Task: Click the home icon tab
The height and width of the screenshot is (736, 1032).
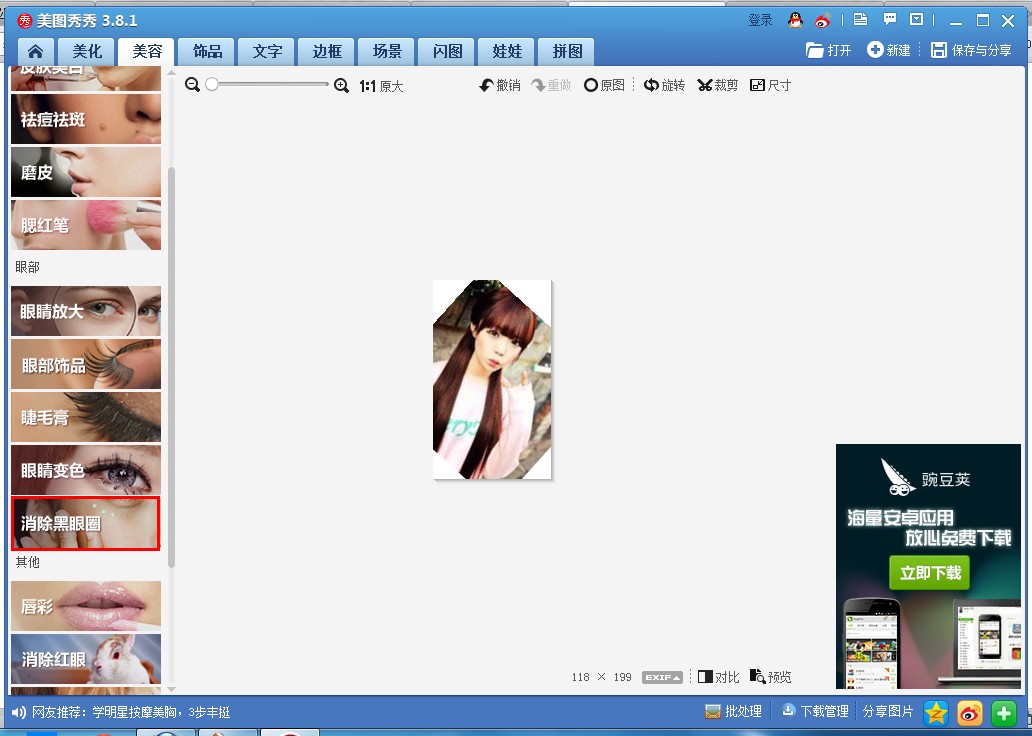Action: (35, 51)
